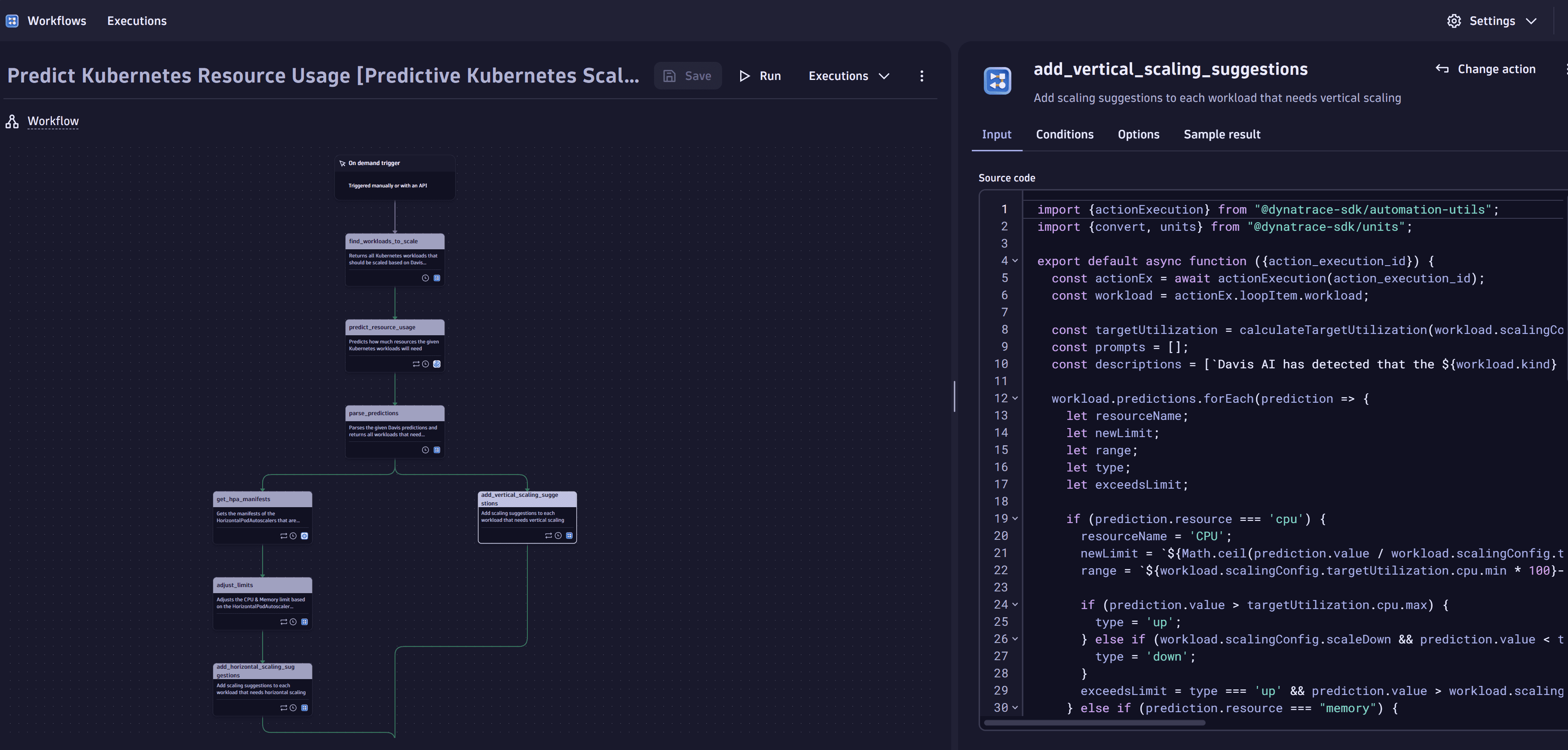The width and height of the screenshot is (1568, 750).
Task: Click the action name add_vertical_scaling_suggestions heading
Action: point(1170,69)
